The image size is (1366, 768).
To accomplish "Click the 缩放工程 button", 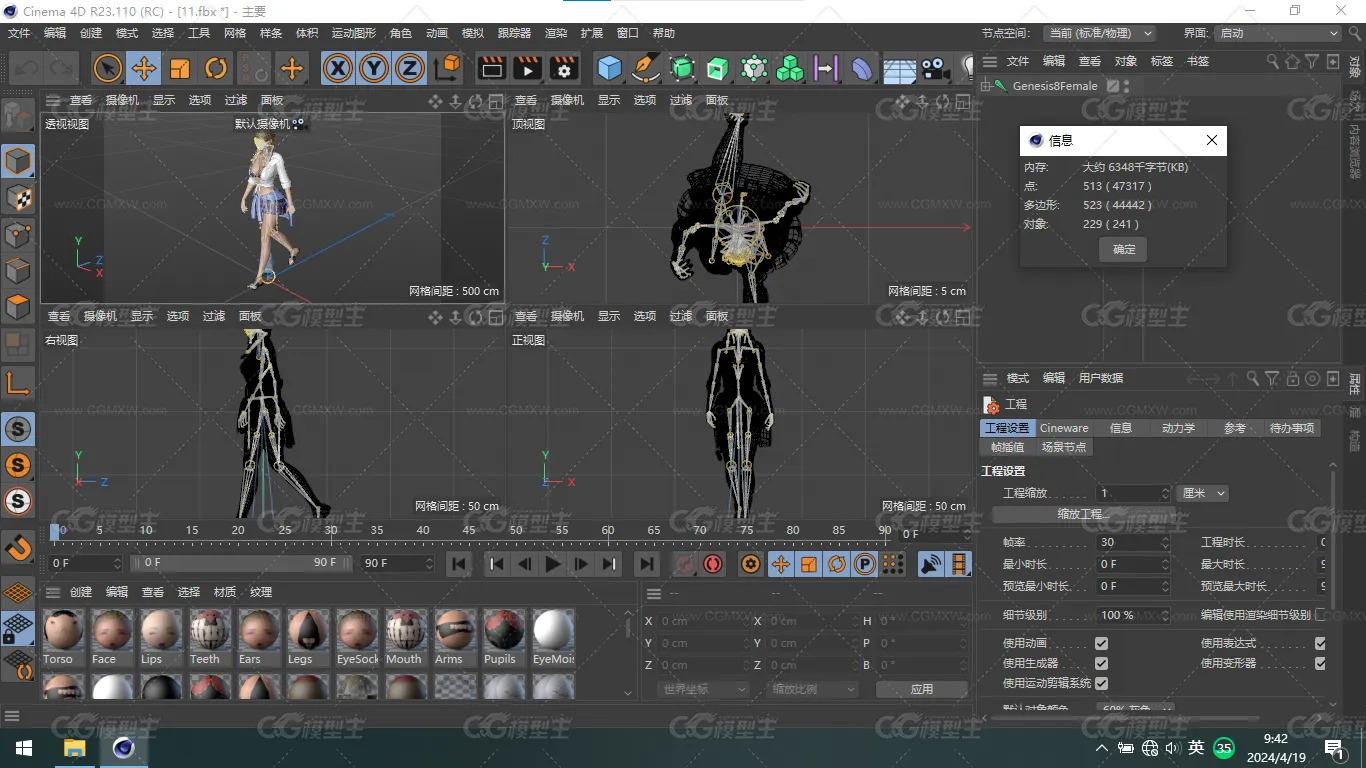I will (x=1084, y=514).
